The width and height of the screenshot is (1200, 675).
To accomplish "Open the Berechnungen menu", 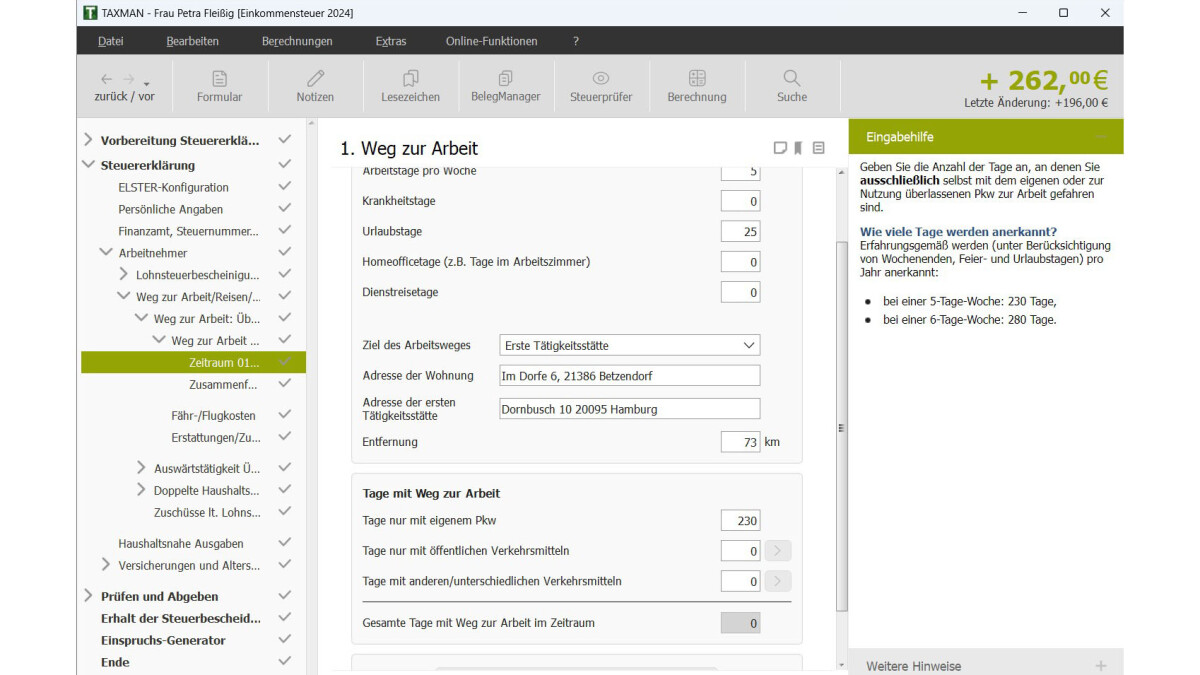I will coord(297,41).
